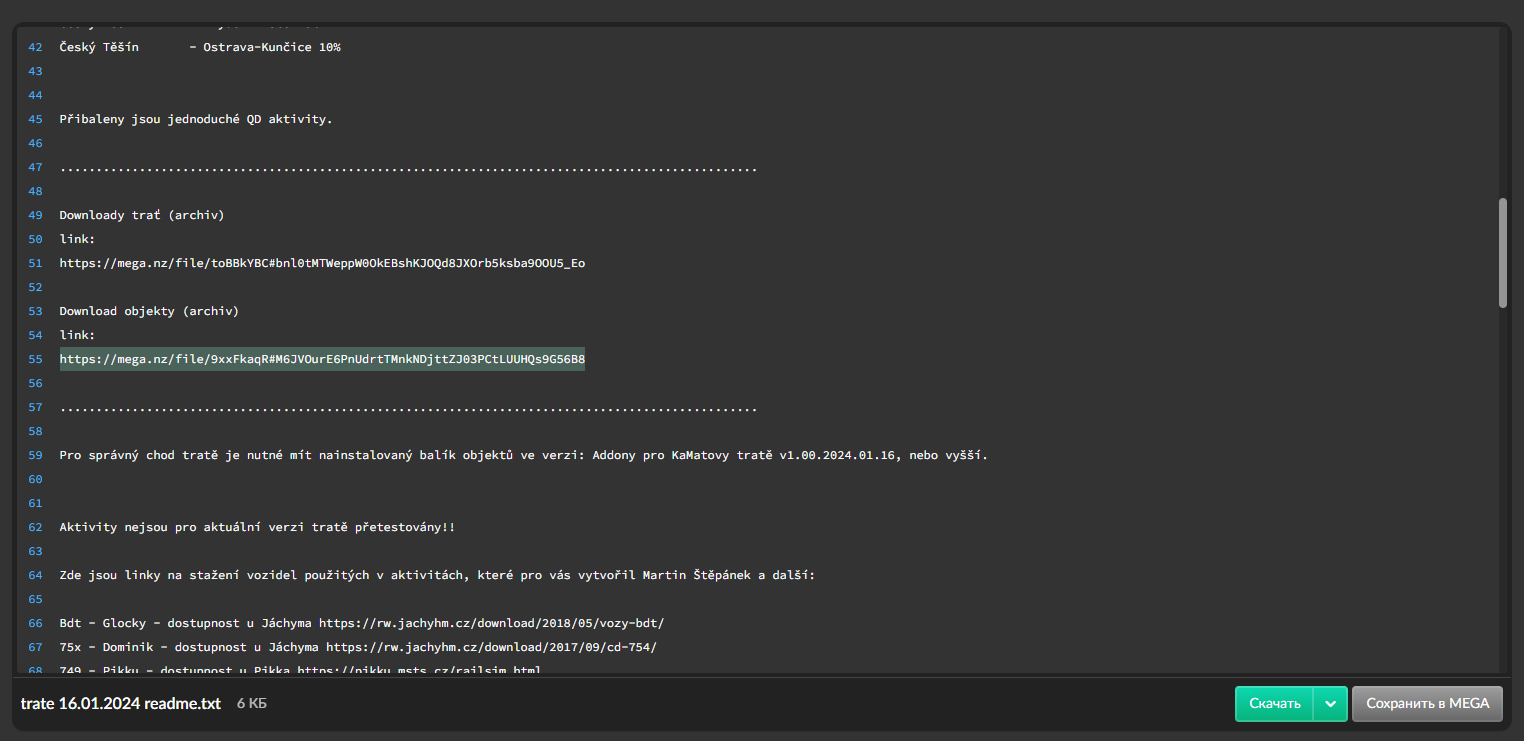Image resolution: width=1524 pixels, height=741 pixels.
Task: Click the line 'Přibaleny jsou jednoduché QD aktivity.'
Action: pos(196,119)
